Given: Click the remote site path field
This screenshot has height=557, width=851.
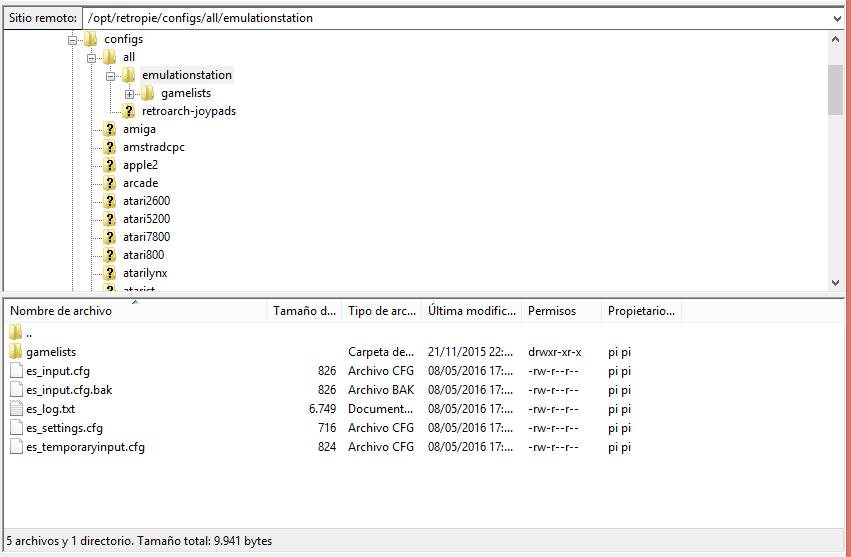Looking at the screenshot, I should tap(456, 18).
